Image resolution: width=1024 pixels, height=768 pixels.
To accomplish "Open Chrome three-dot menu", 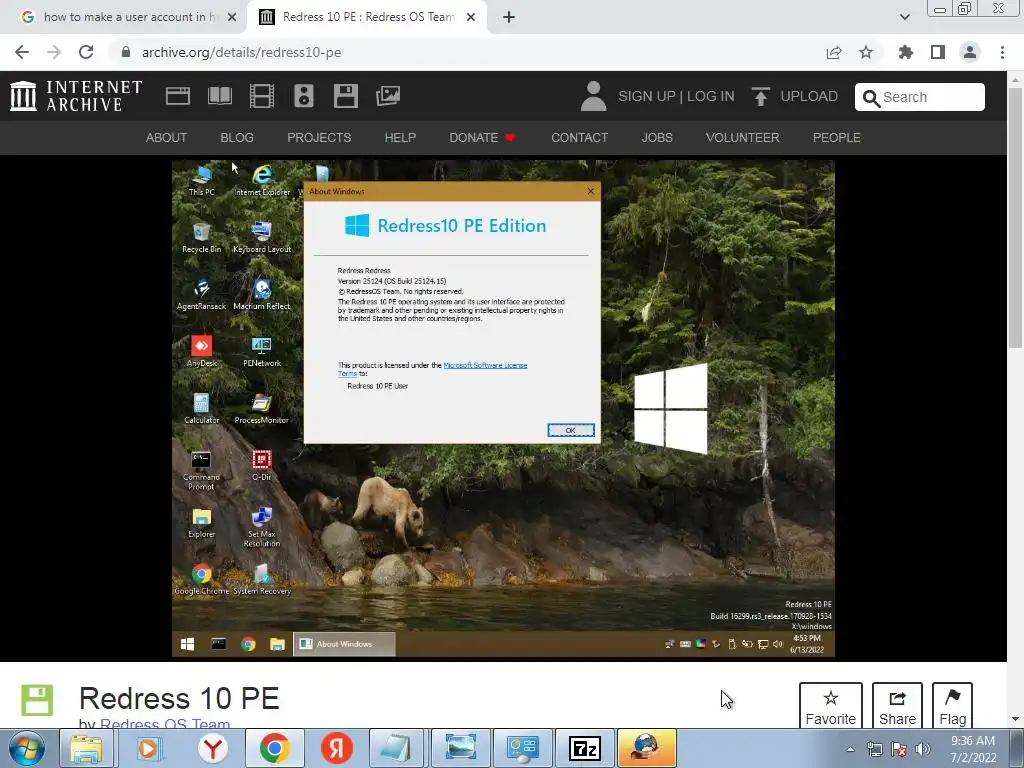I will point(1002,52).
